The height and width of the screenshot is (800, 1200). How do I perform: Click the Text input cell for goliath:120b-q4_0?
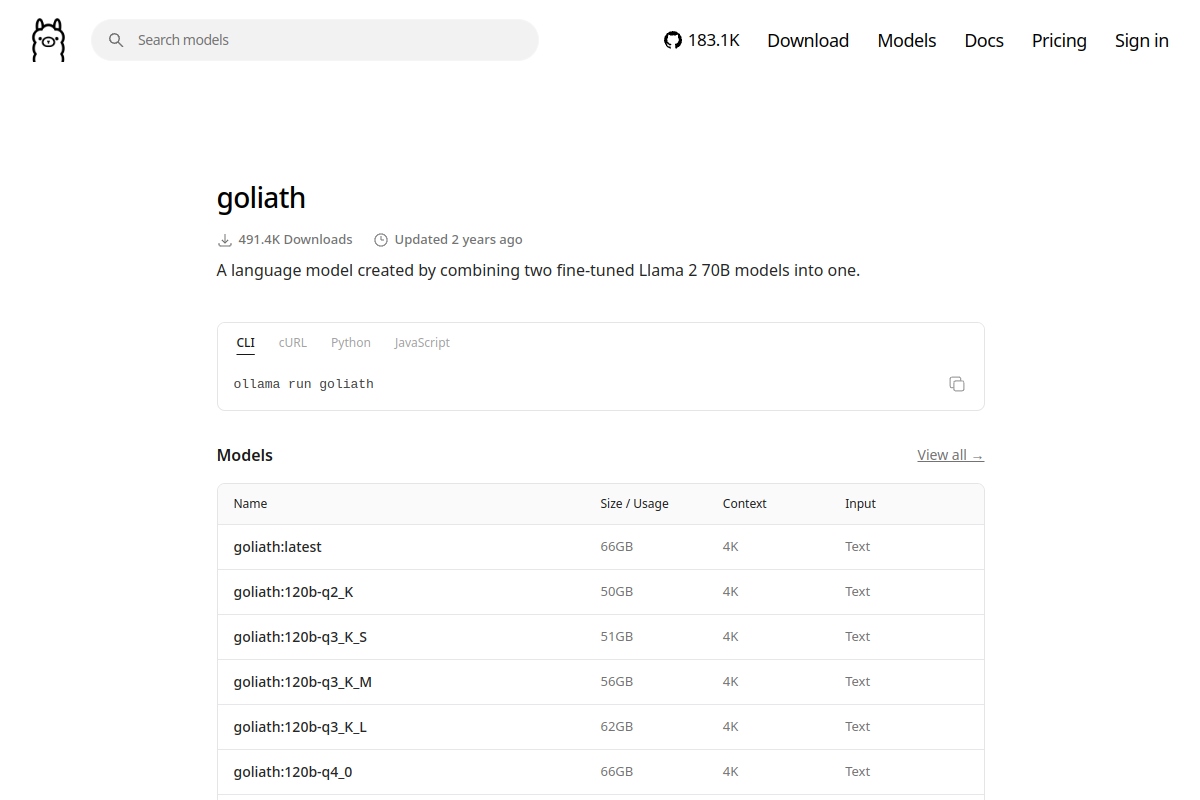[x=857, y=772]
